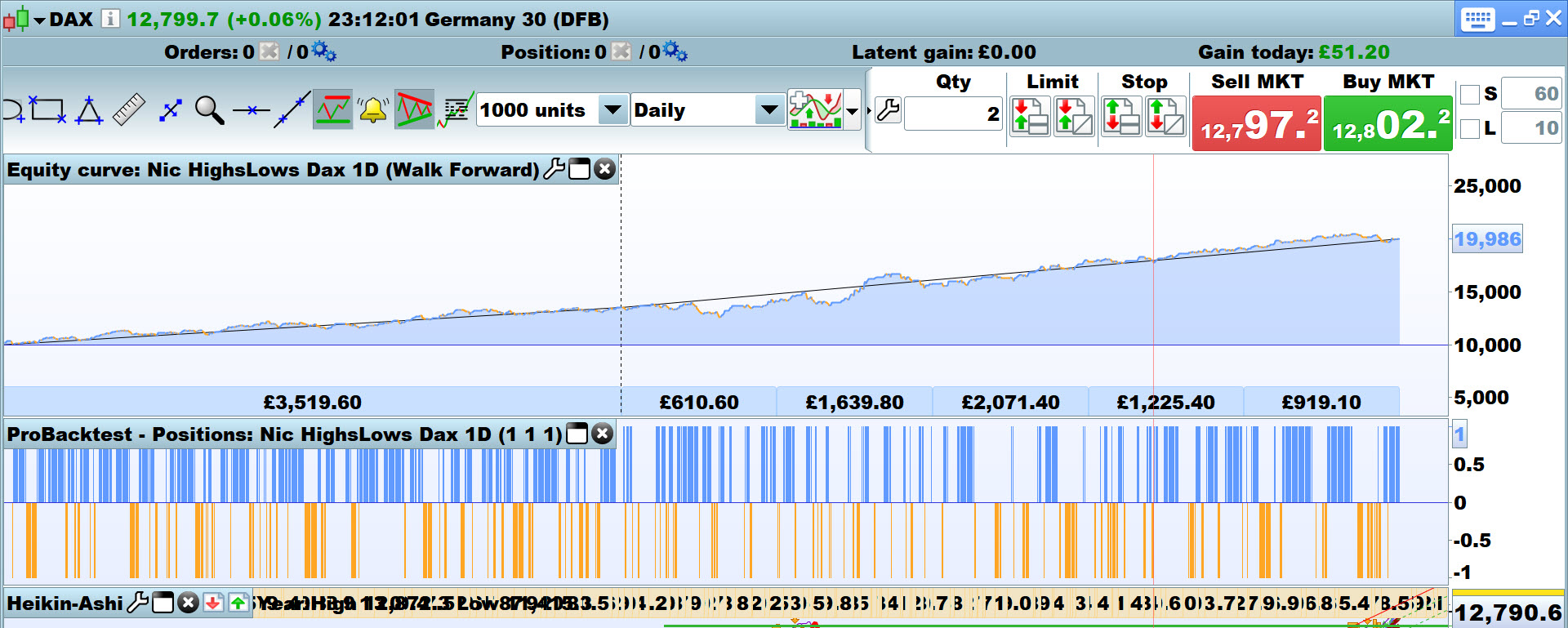Toggle the red-green zigzag chart toolbar button
The width and height of the screenshot is (1568, 628).
(332, 109)
